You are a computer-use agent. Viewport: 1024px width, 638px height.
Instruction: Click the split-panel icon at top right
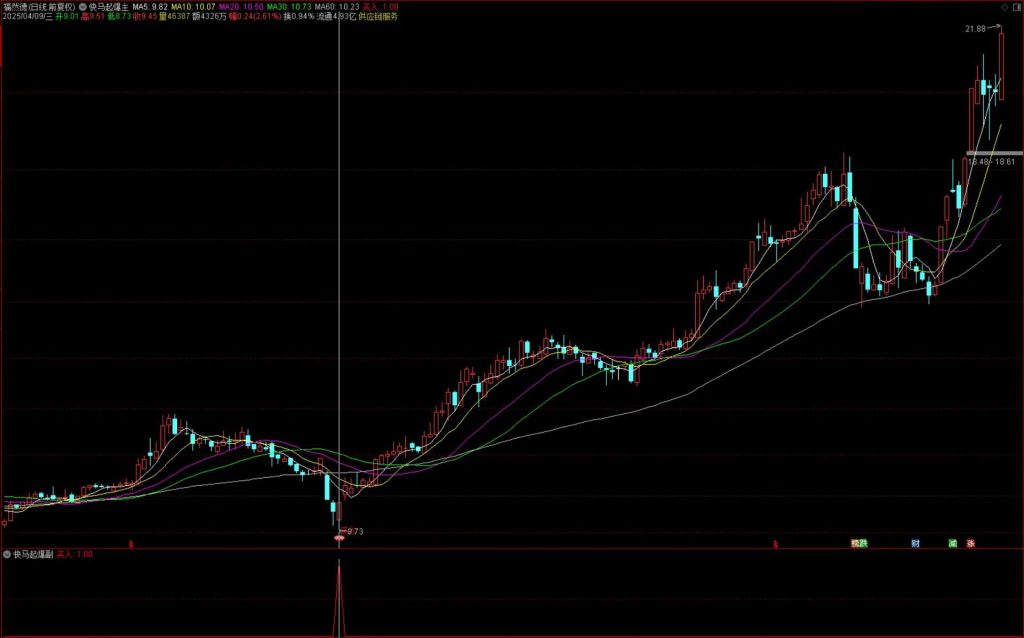tap(1016, 6)
